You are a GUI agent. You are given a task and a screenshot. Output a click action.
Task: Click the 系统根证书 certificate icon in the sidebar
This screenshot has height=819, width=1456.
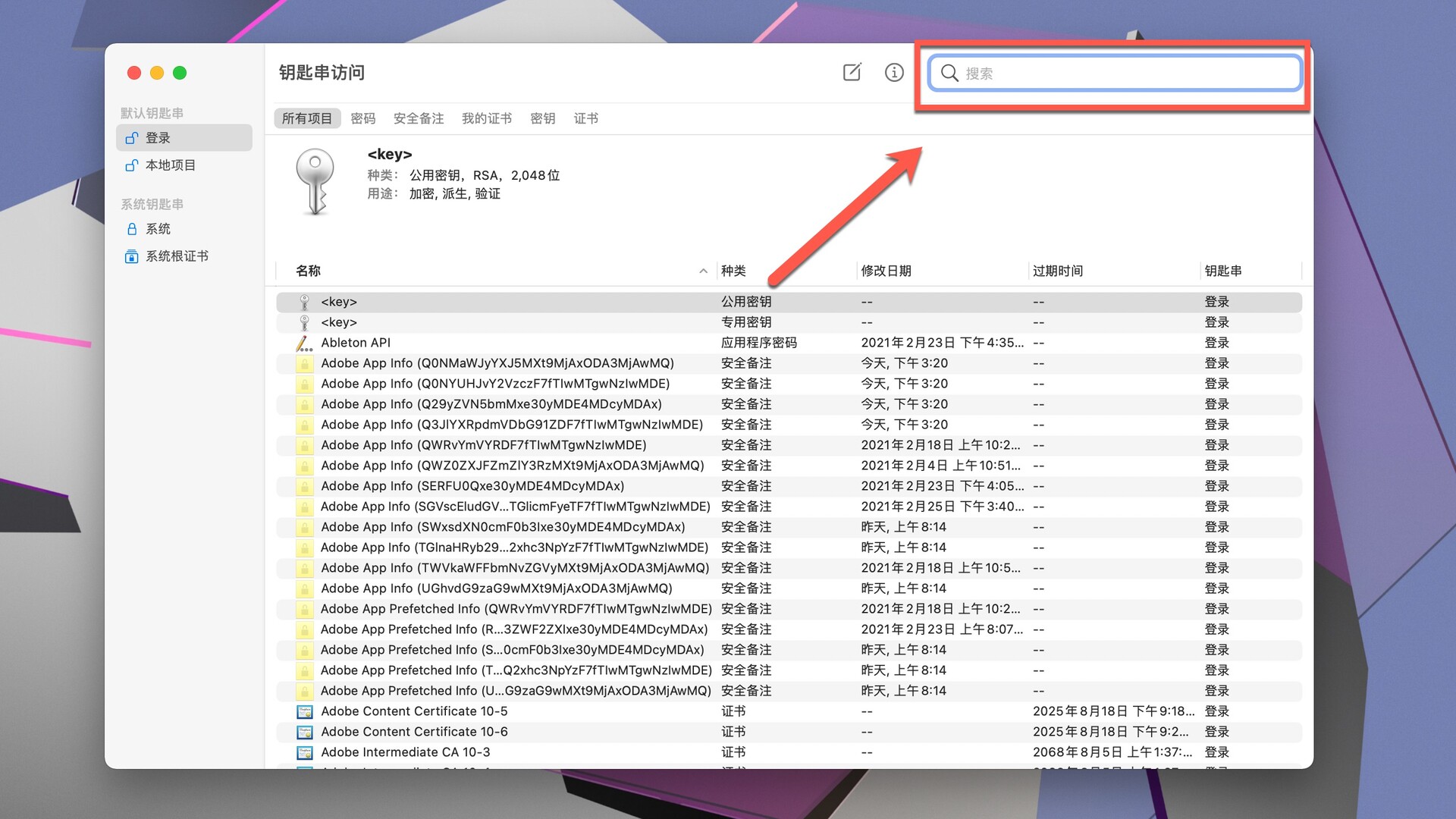131,256
